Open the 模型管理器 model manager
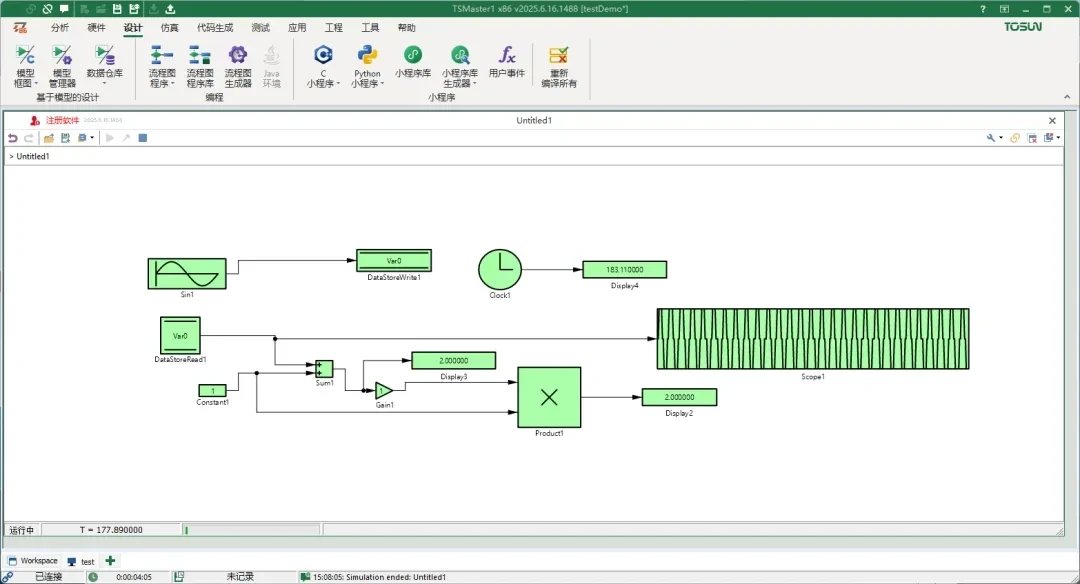This screenshot has width=1080, height=584. tap(62, 64)
